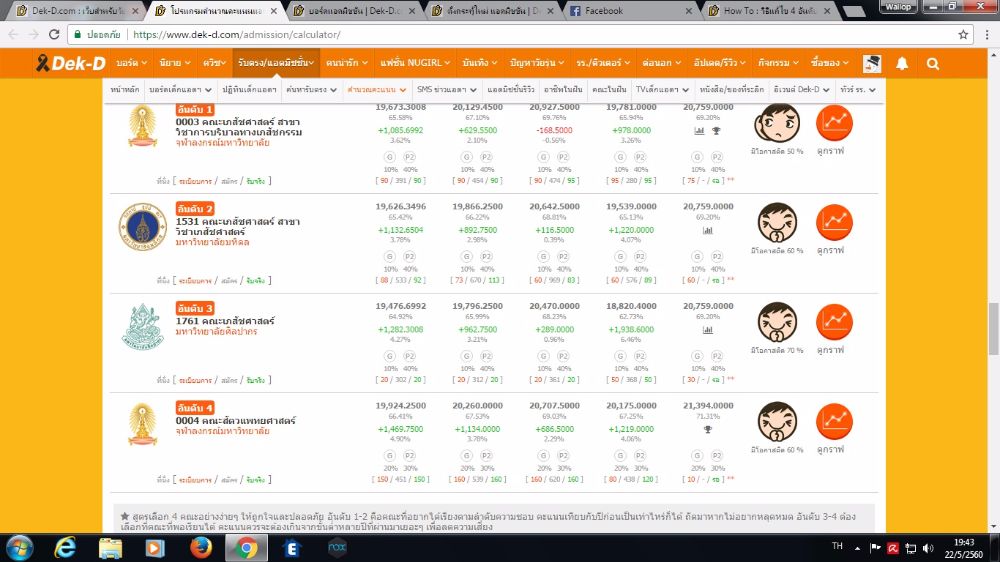Viewport: 1000px width, 562px height.
Task: Click the graph icon for rank 4 row
Action: point(834,421)
